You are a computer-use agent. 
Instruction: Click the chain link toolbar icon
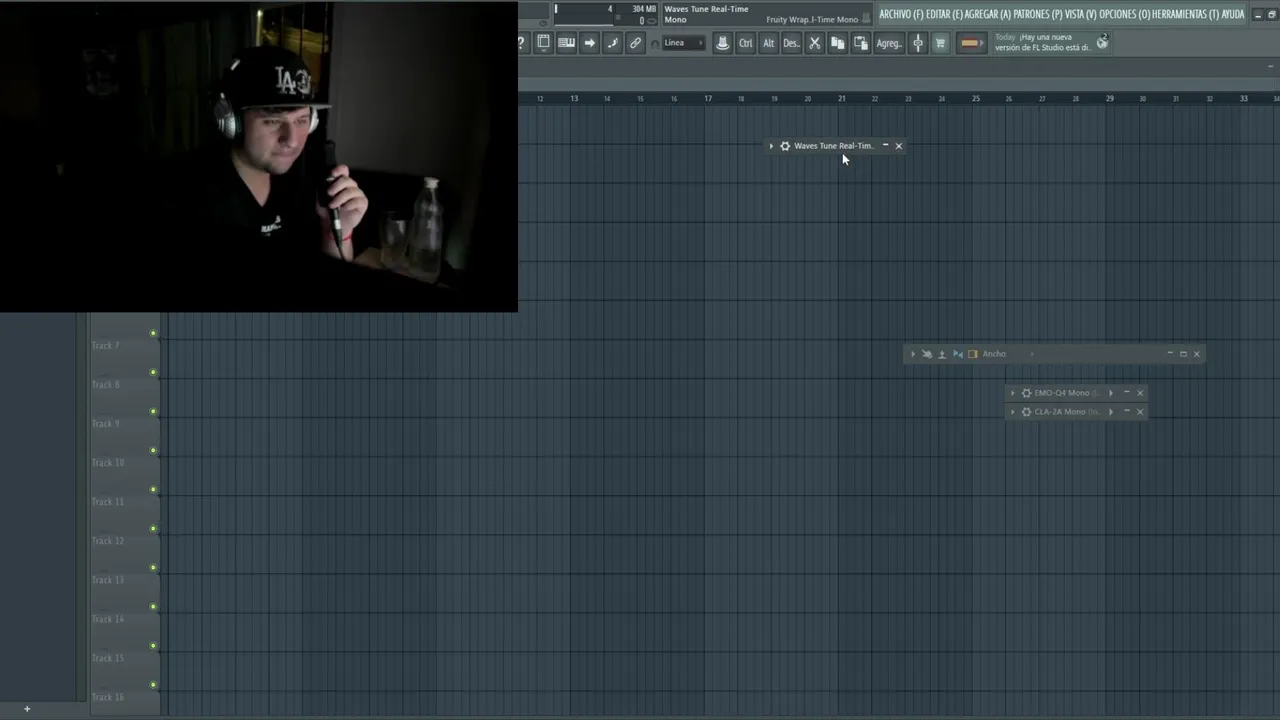click(635, 43)
